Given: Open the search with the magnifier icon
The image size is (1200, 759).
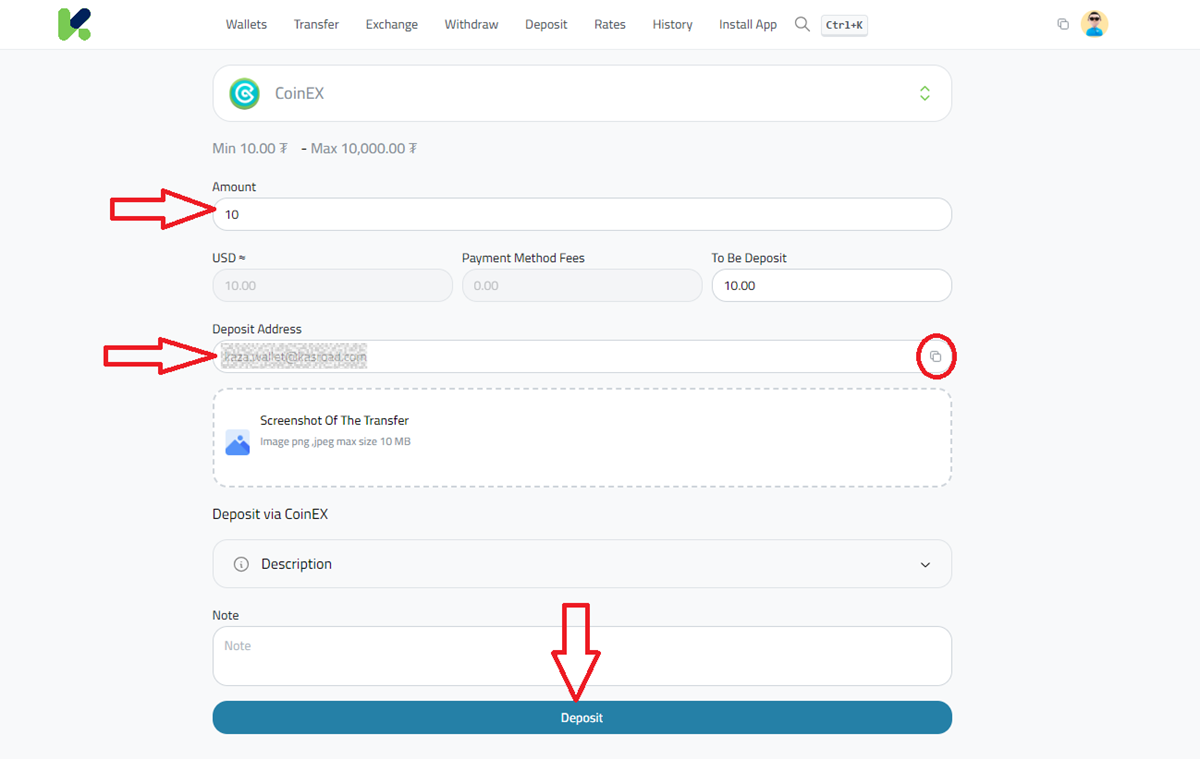Looking at the screenshot, I should (802, 24).
